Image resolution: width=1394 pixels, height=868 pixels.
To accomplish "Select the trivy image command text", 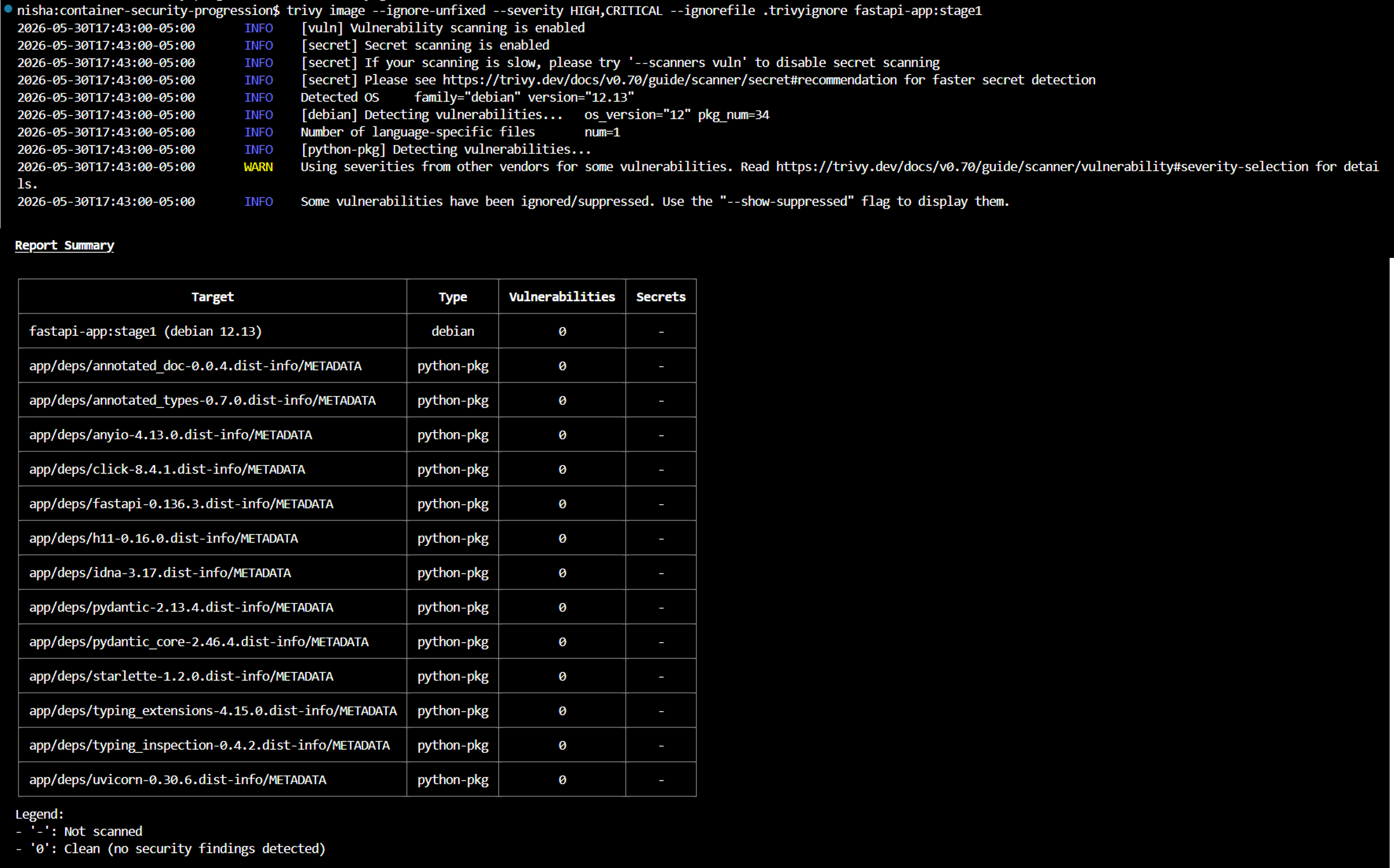I will pyautogui.click(x=634, y=10).
